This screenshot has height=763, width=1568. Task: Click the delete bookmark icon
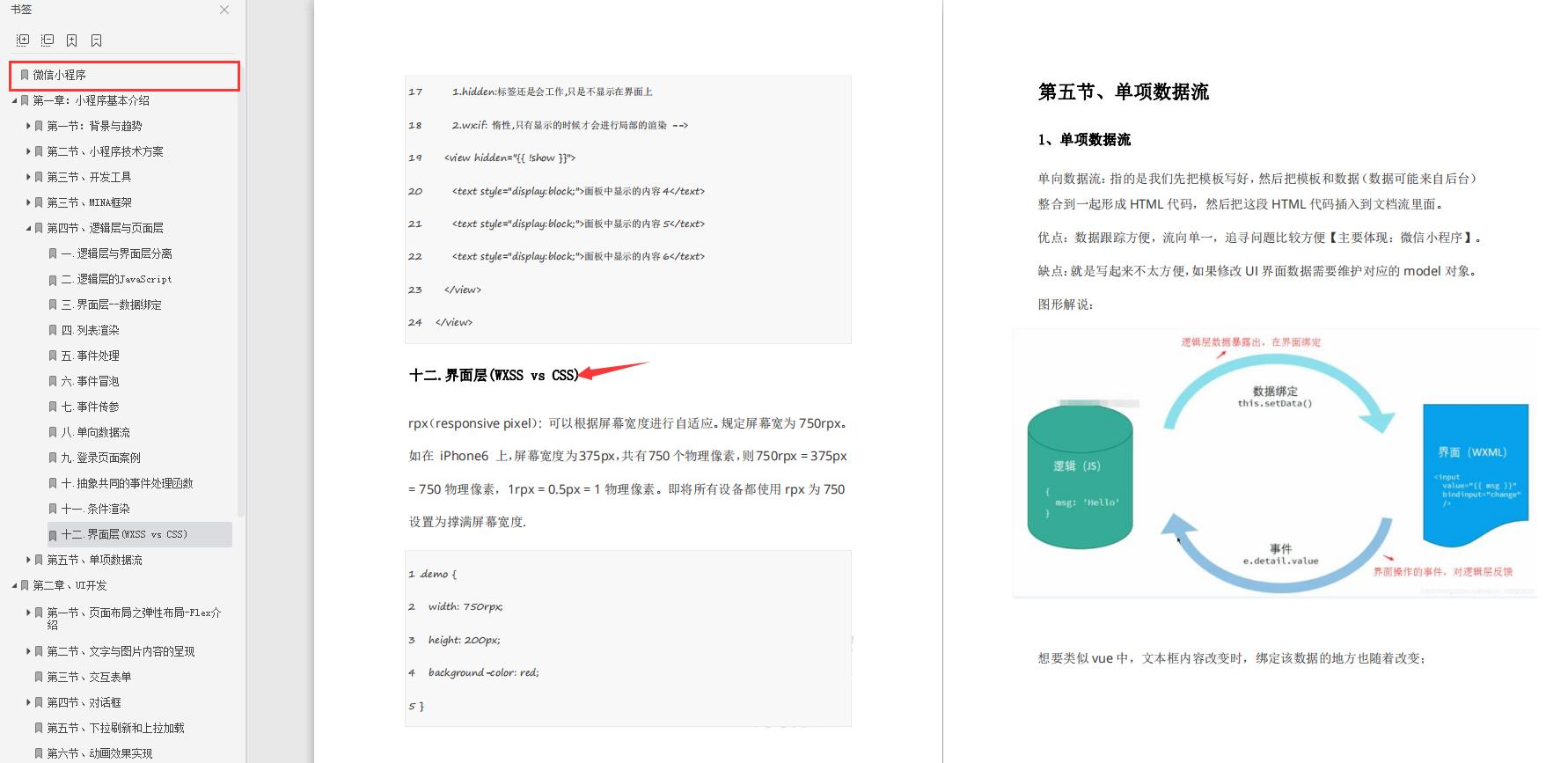coord(97,40)
